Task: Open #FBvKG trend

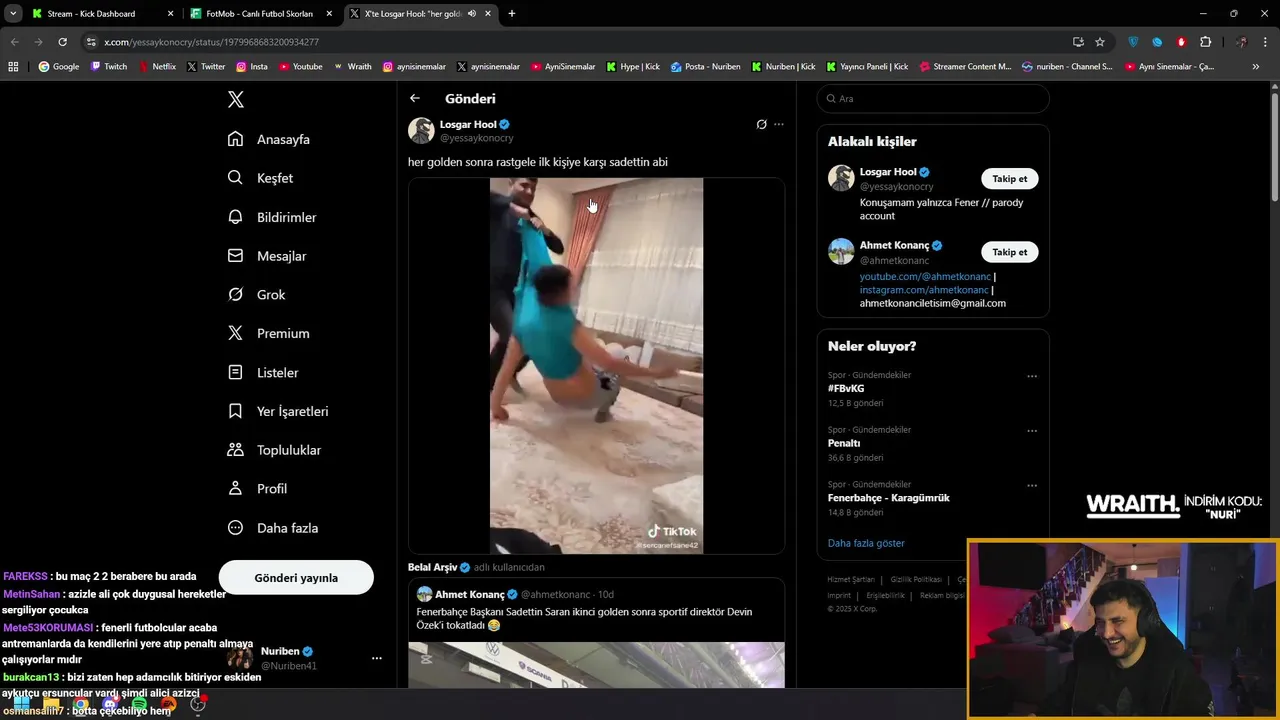Action: pyautogui.click(x=846, y=388)
